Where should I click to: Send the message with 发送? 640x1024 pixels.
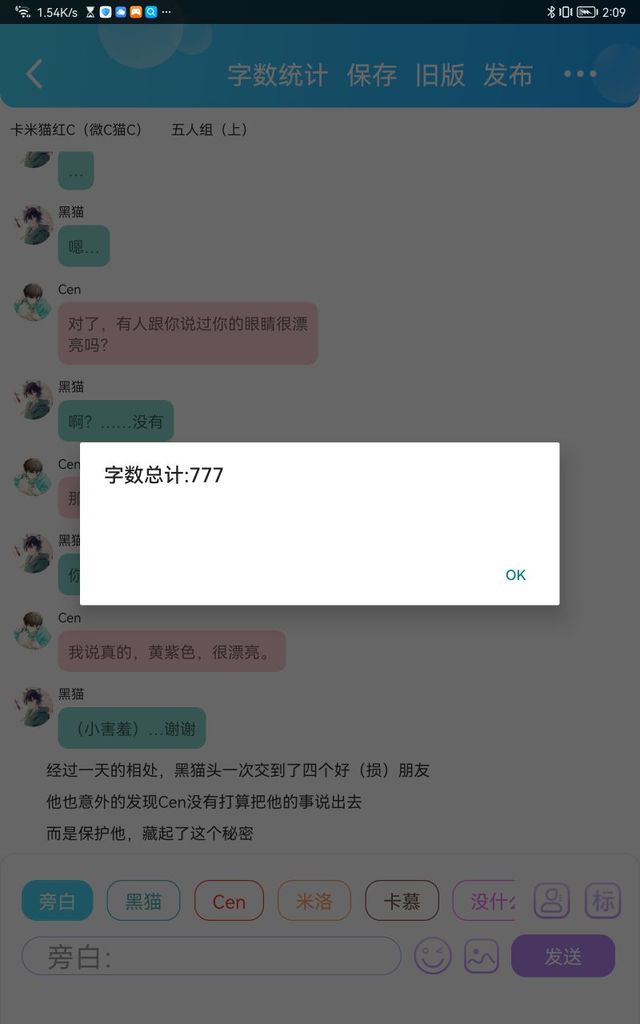coord(563,956)
